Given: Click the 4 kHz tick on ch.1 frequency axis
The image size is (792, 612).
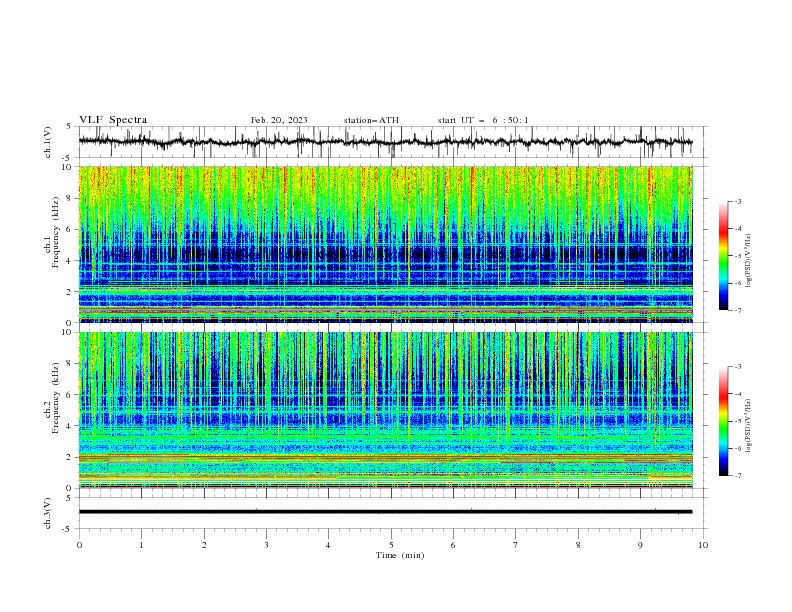Looking at the screenshot, I should [x=70, y=261].
